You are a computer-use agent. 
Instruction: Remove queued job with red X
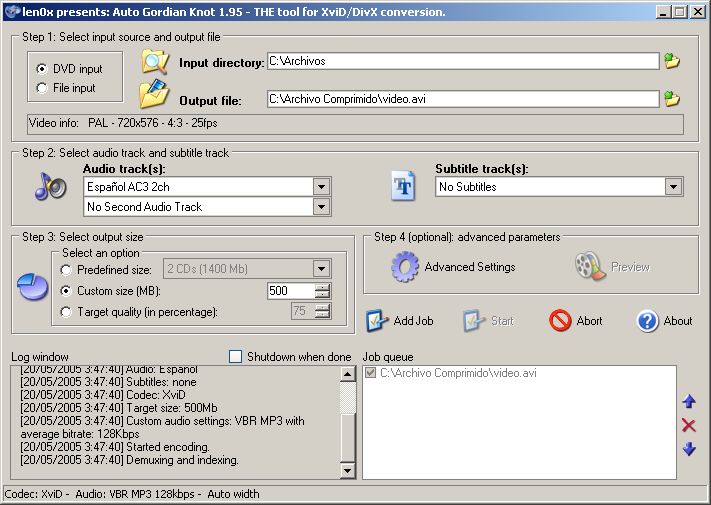pos(689,425)
